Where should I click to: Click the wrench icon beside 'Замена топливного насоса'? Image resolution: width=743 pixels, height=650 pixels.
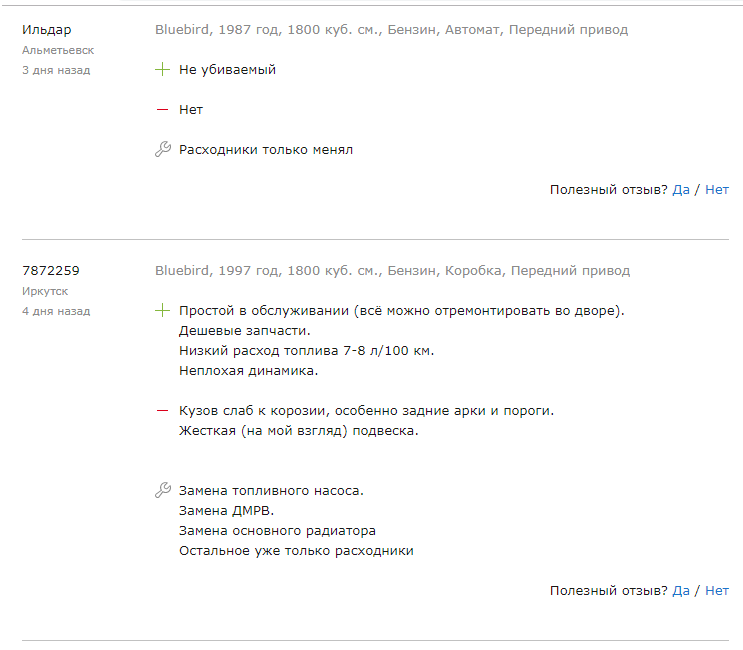pos(163,490)
